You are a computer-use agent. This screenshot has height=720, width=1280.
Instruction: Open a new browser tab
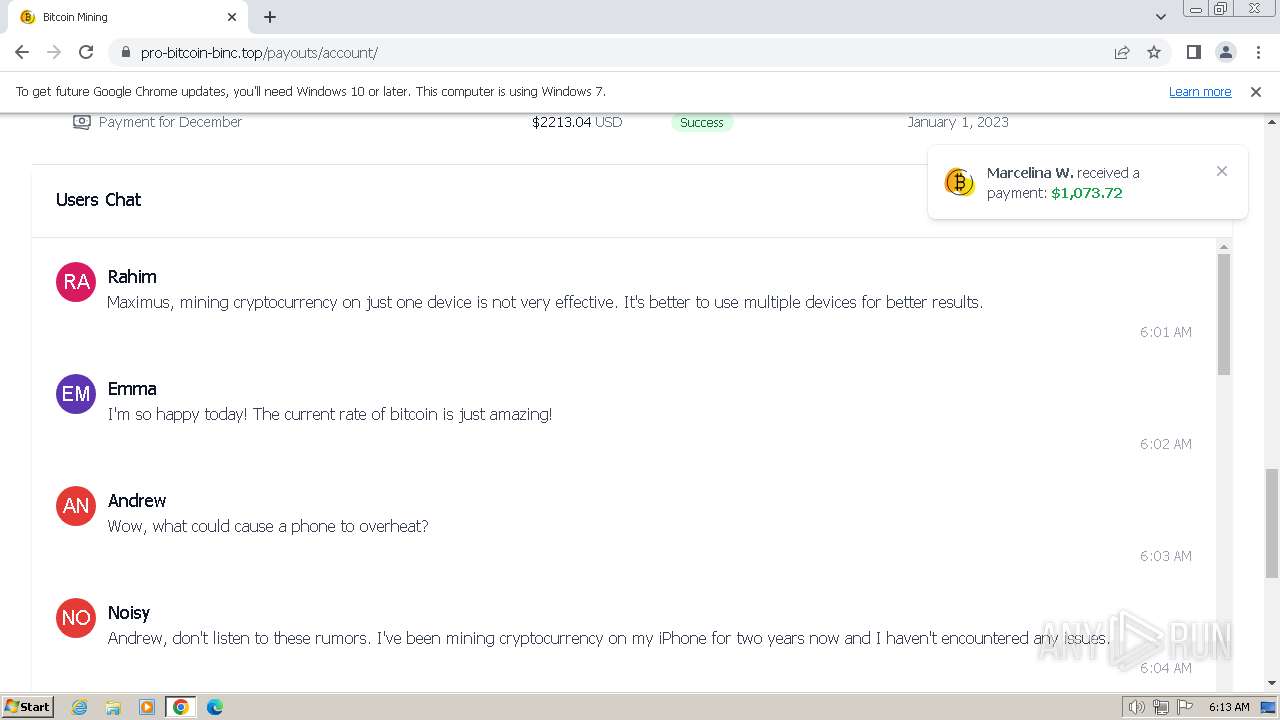[270, 17]
